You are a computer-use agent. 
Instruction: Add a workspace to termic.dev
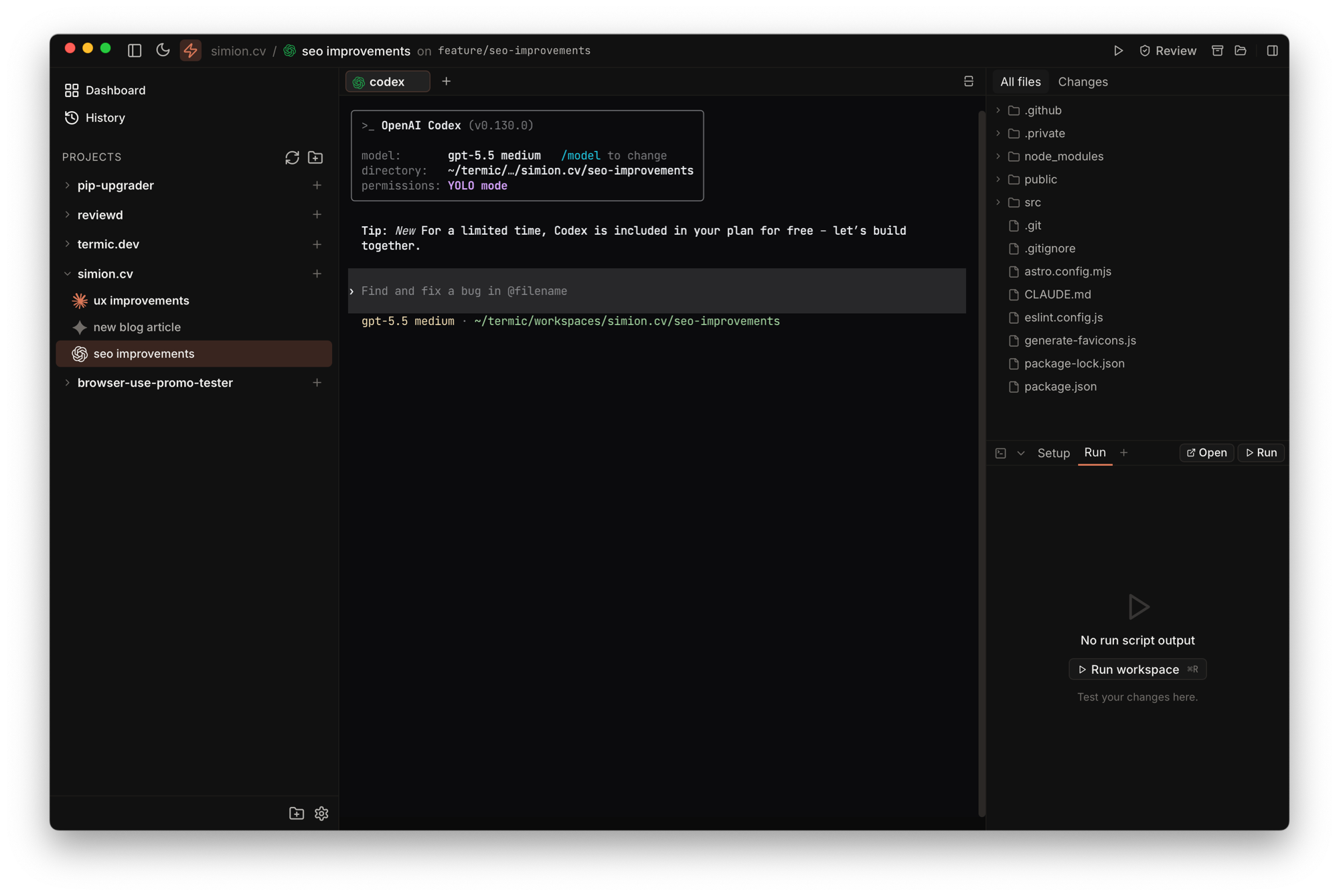pyautogui.click(x=317, y=244)
